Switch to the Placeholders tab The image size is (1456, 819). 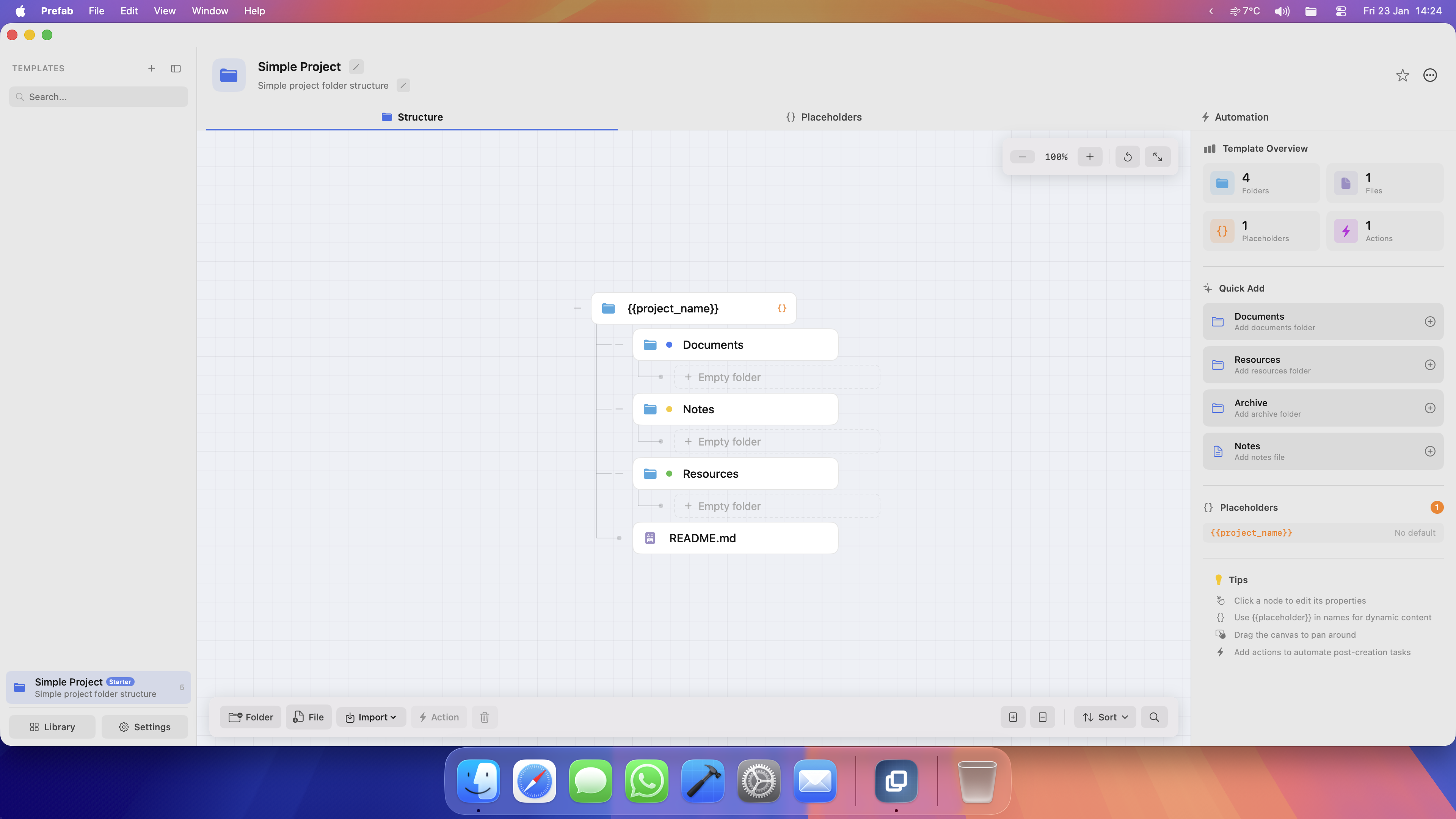(824, 117)
